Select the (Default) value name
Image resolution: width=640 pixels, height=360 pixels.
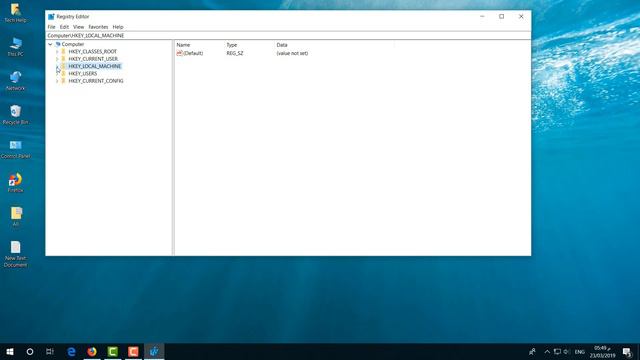[x=193, y=53]
